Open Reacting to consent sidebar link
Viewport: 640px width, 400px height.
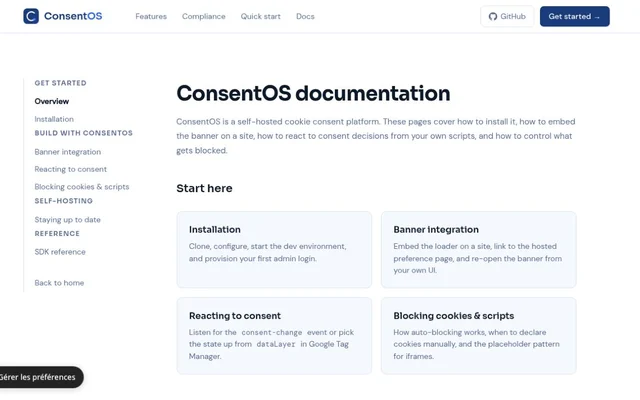71,169
